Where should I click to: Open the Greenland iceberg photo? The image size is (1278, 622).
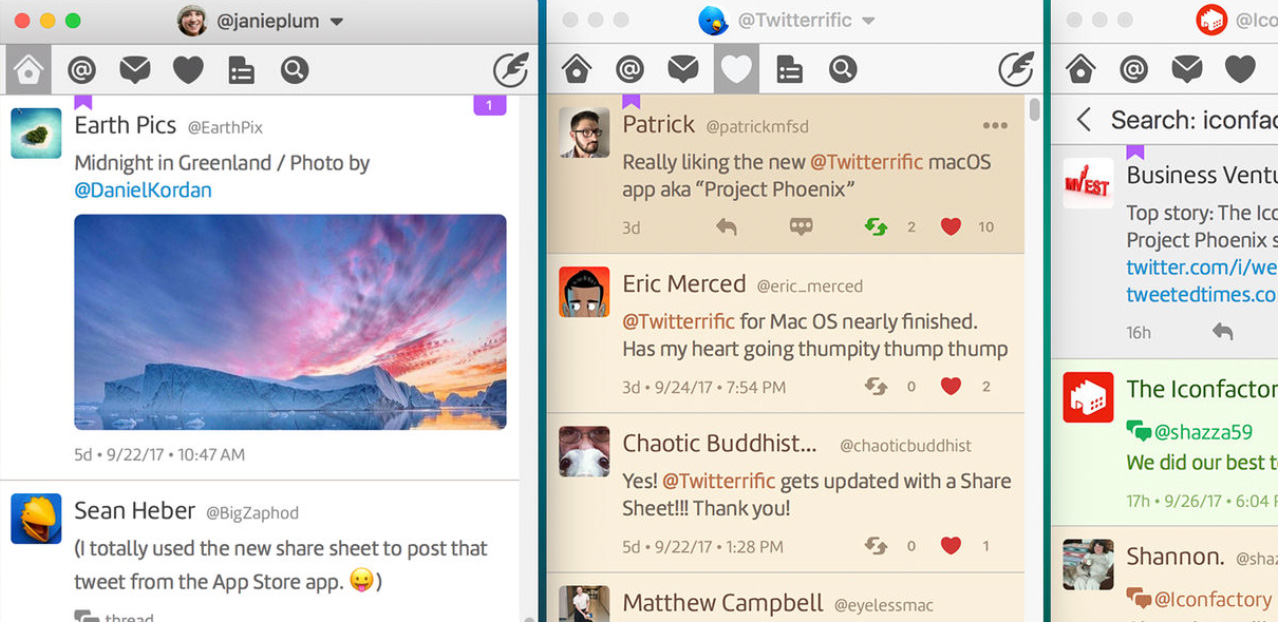tap(290, 322)
